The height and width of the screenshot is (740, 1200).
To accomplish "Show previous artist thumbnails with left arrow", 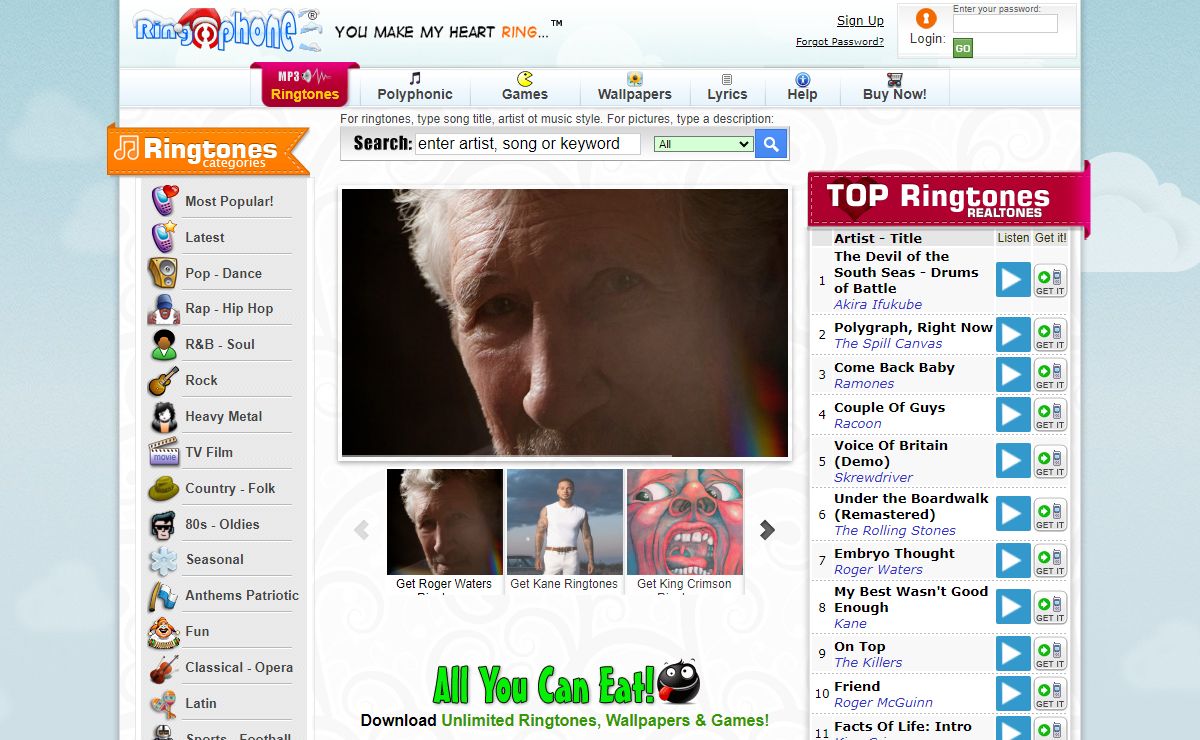I will (x=361, y=530).
